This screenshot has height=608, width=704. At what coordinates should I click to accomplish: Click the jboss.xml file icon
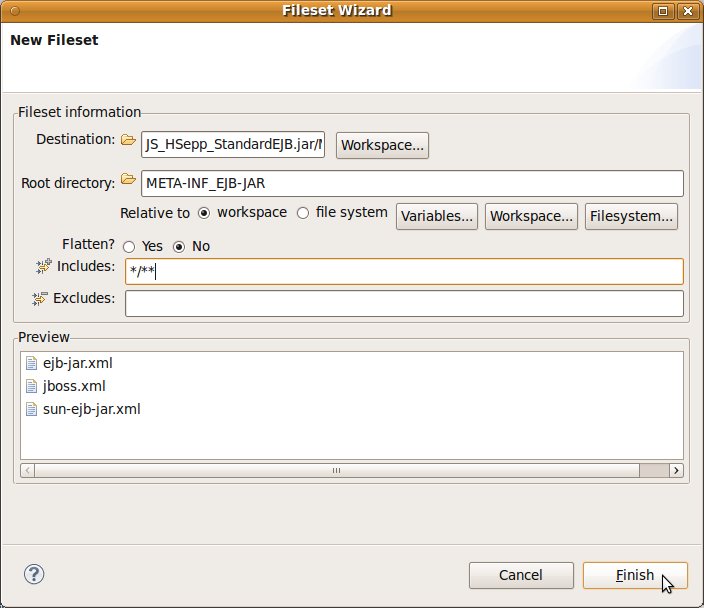click(31, 386)
